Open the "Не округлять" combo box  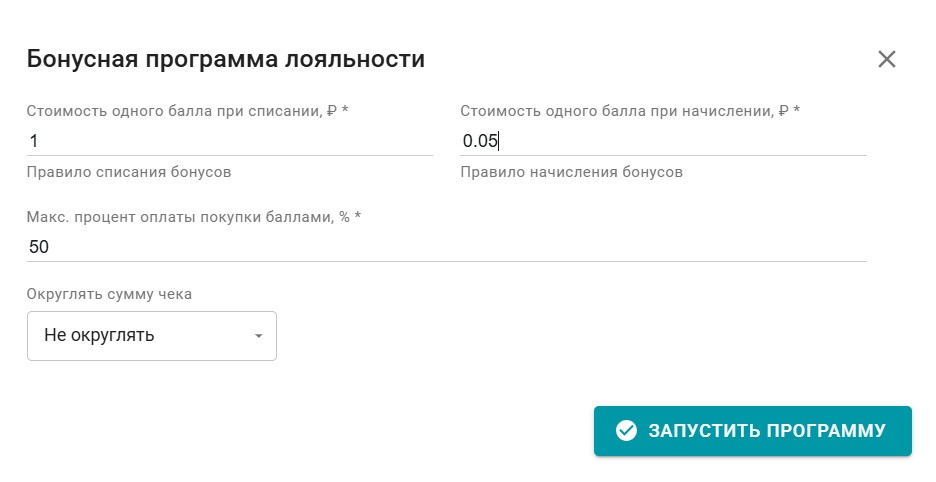pyautogui.click(x=151, y=336)
